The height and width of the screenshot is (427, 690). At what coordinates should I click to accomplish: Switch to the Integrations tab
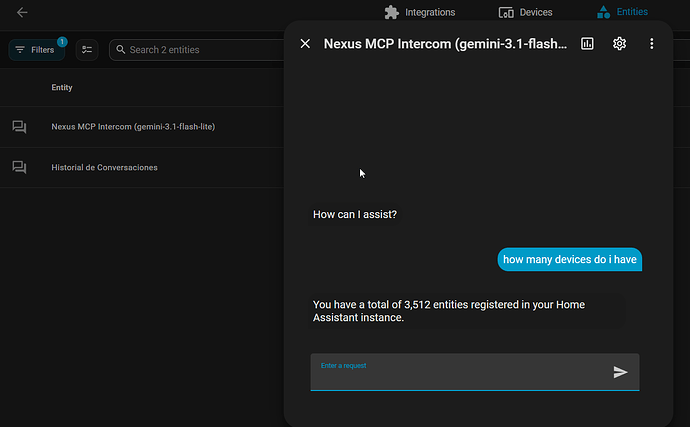coord(420,12)
